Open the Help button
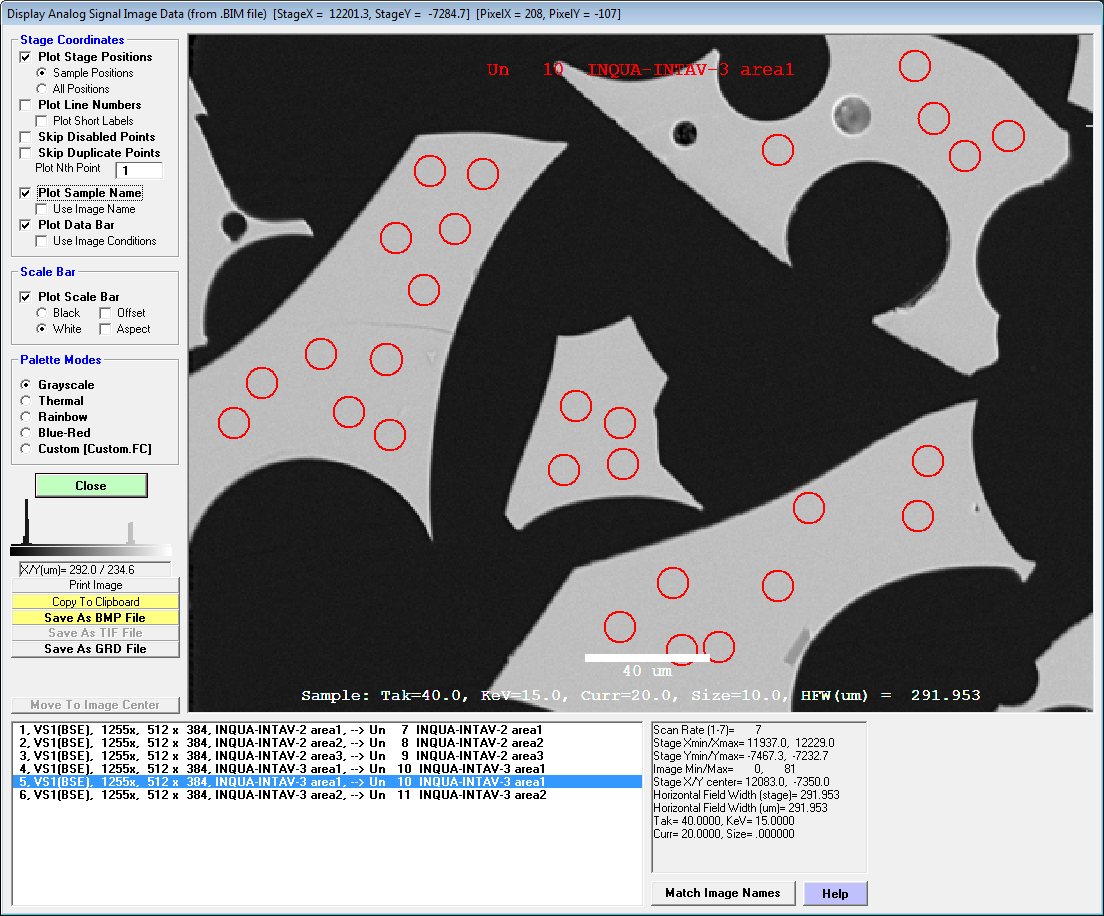The width and height of the screenshot is (1104, 916). click(x=835, y=893)
